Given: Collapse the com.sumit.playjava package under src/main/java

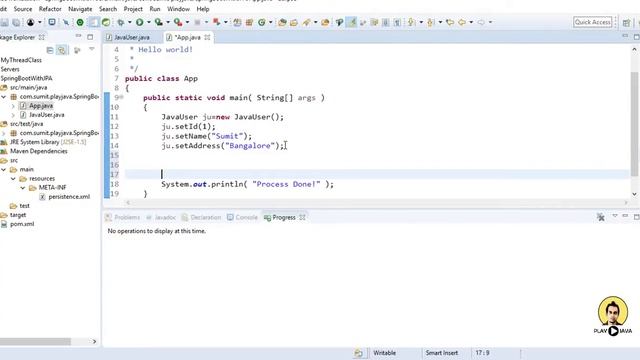Looking at the screenshot, I should 4,97.
